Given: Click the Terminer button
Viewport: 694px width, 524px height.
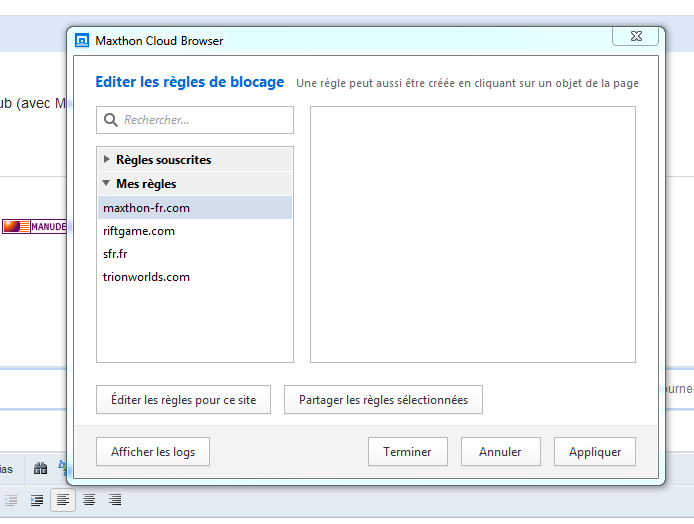Looking at the screenshot, I should point(408,451).
